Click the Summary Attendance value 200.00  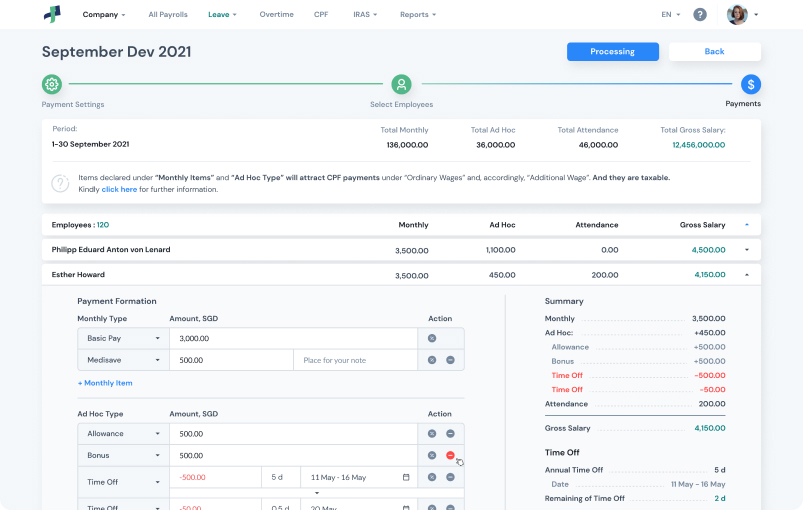tap(712, 404)
